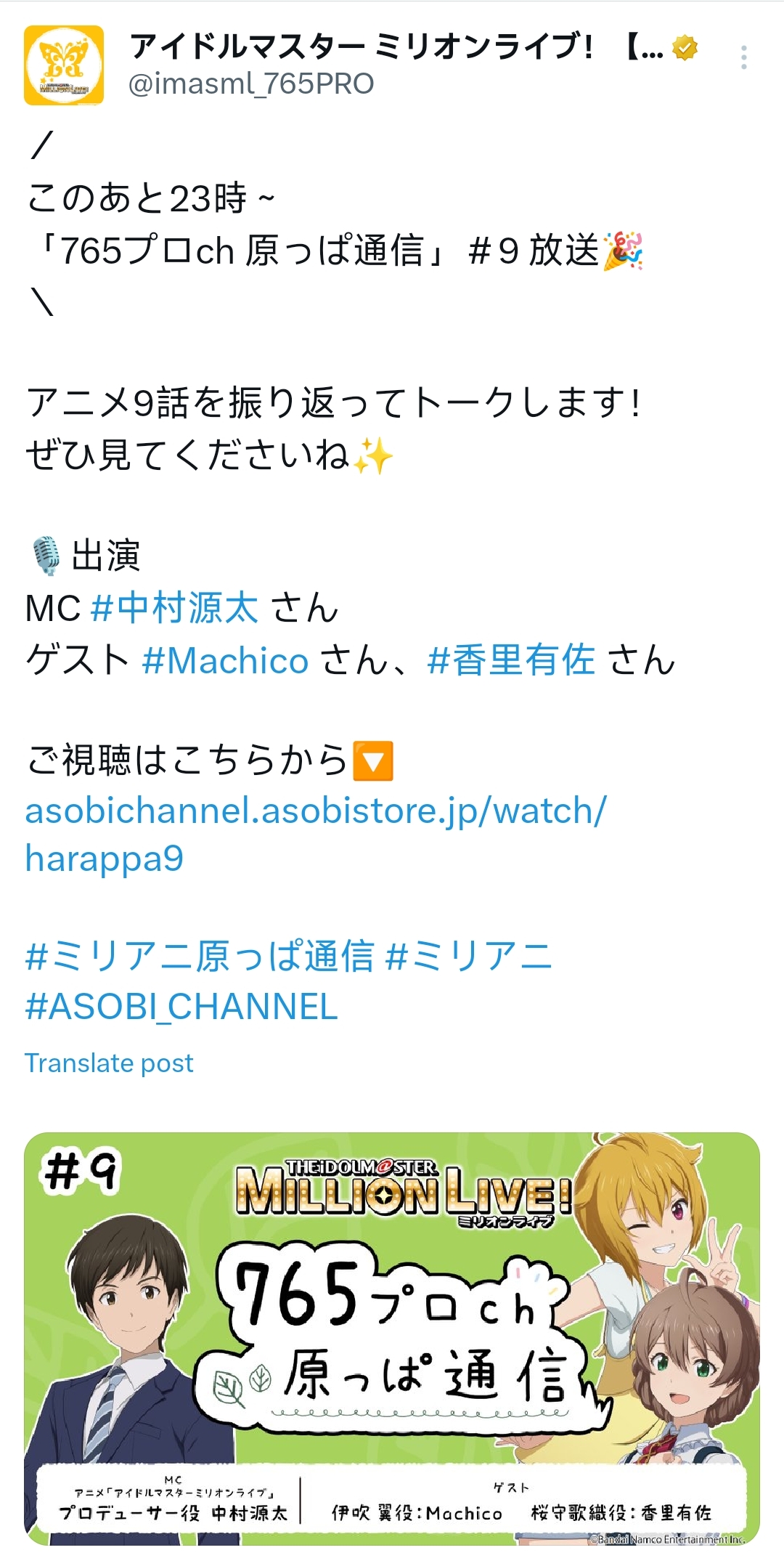Open the アイドルマスター ミリオンライブ display name

pyautogui.click(x=396, y=48)
